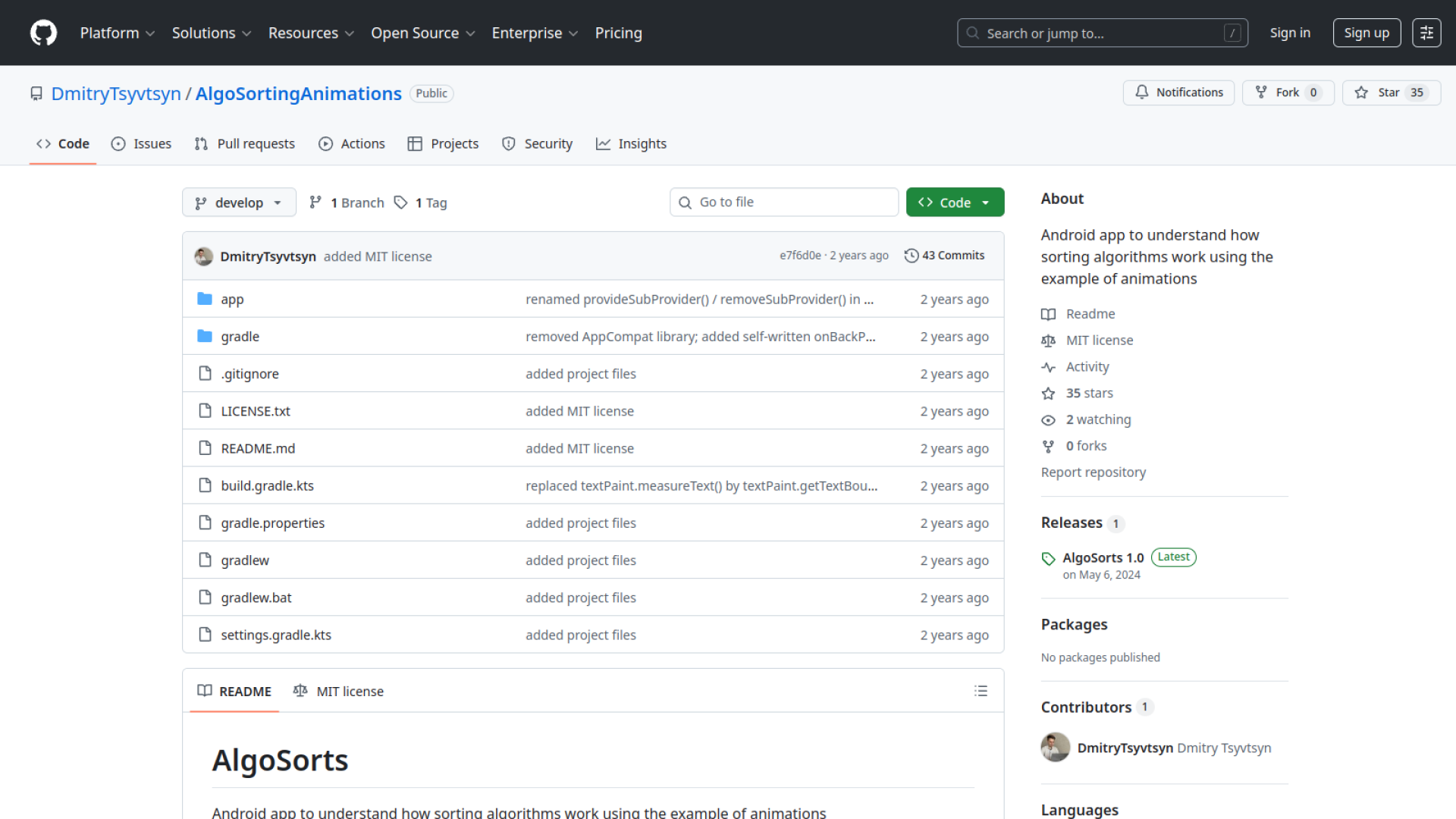Switch to the Insights tab
Screen dimensions: 1456x819
coord(631,143)
